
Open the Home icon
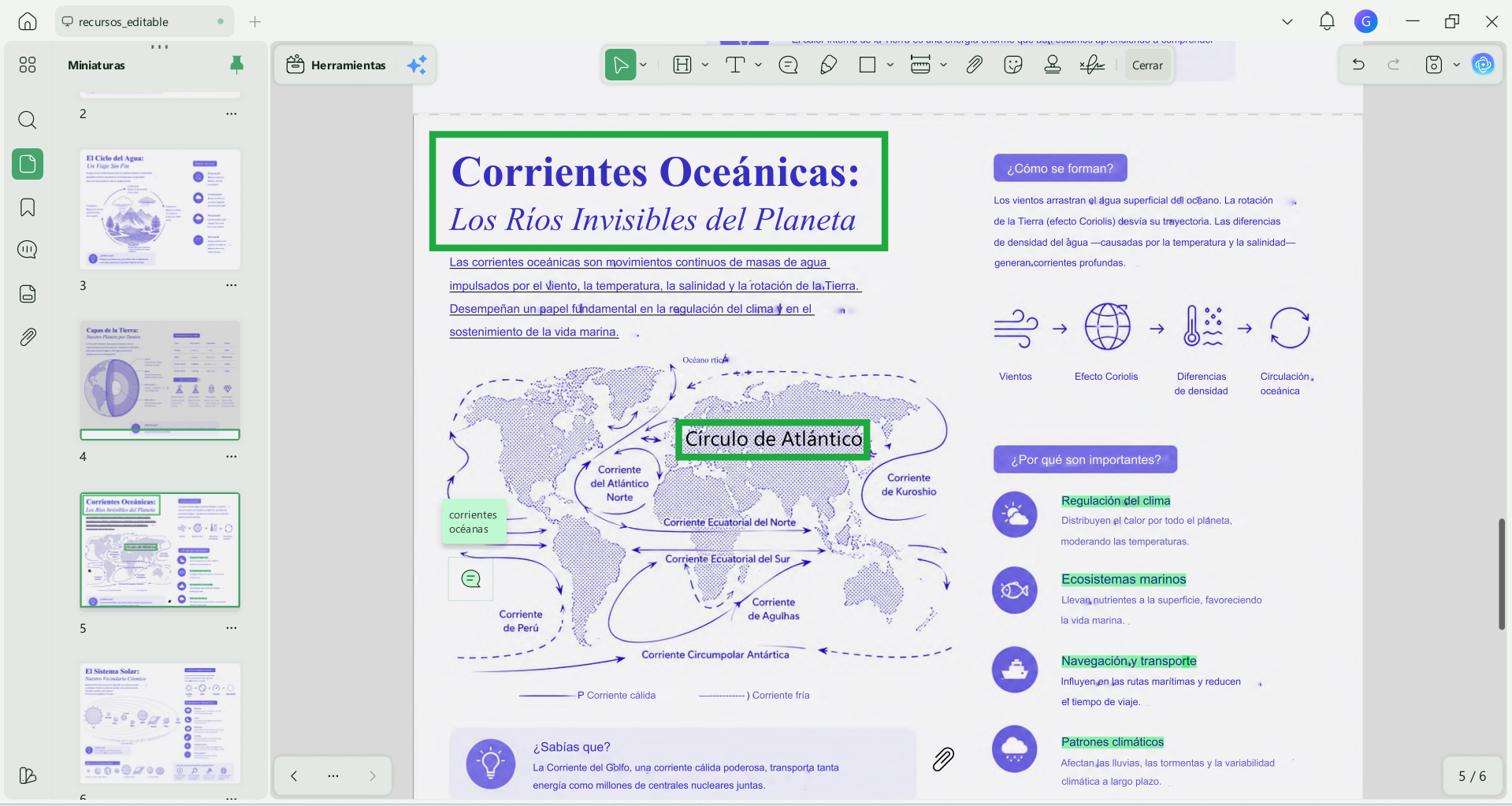point(28,21)
